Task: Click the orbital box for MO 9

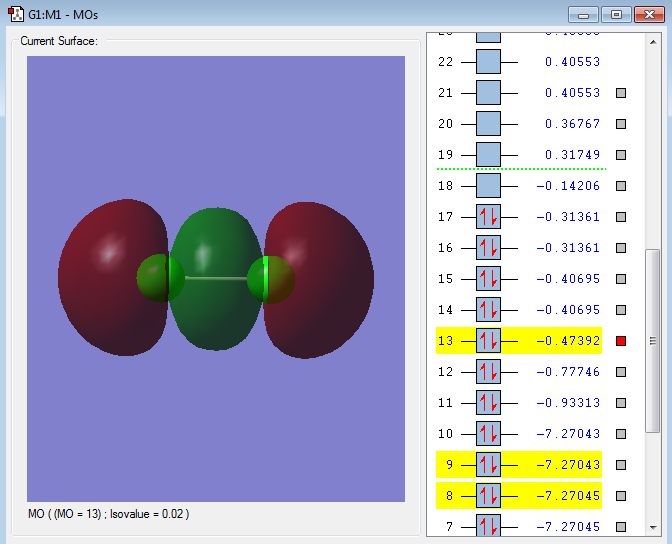Action: point(489,465)
